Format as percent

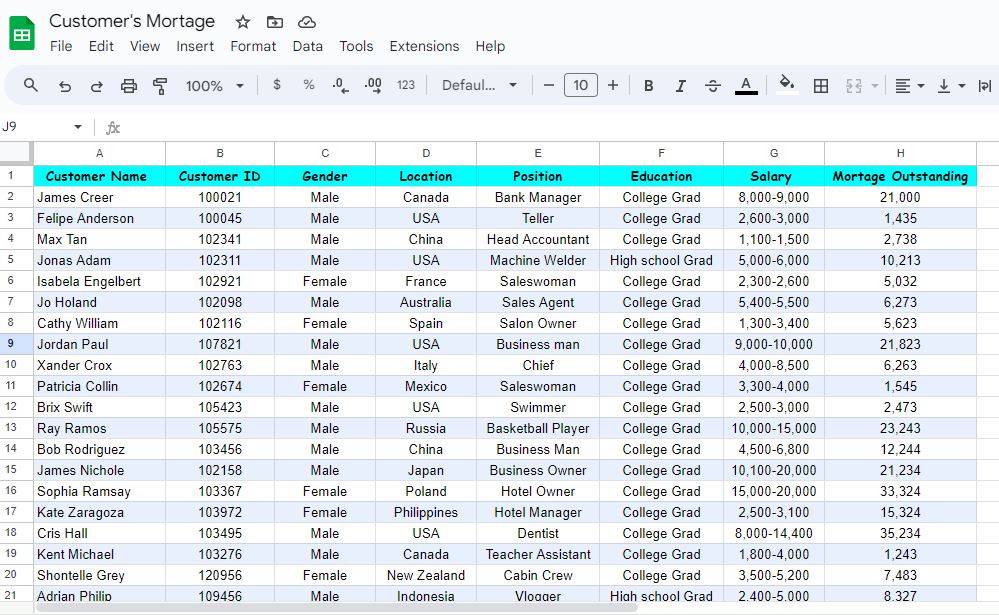(x=309, y=85)
